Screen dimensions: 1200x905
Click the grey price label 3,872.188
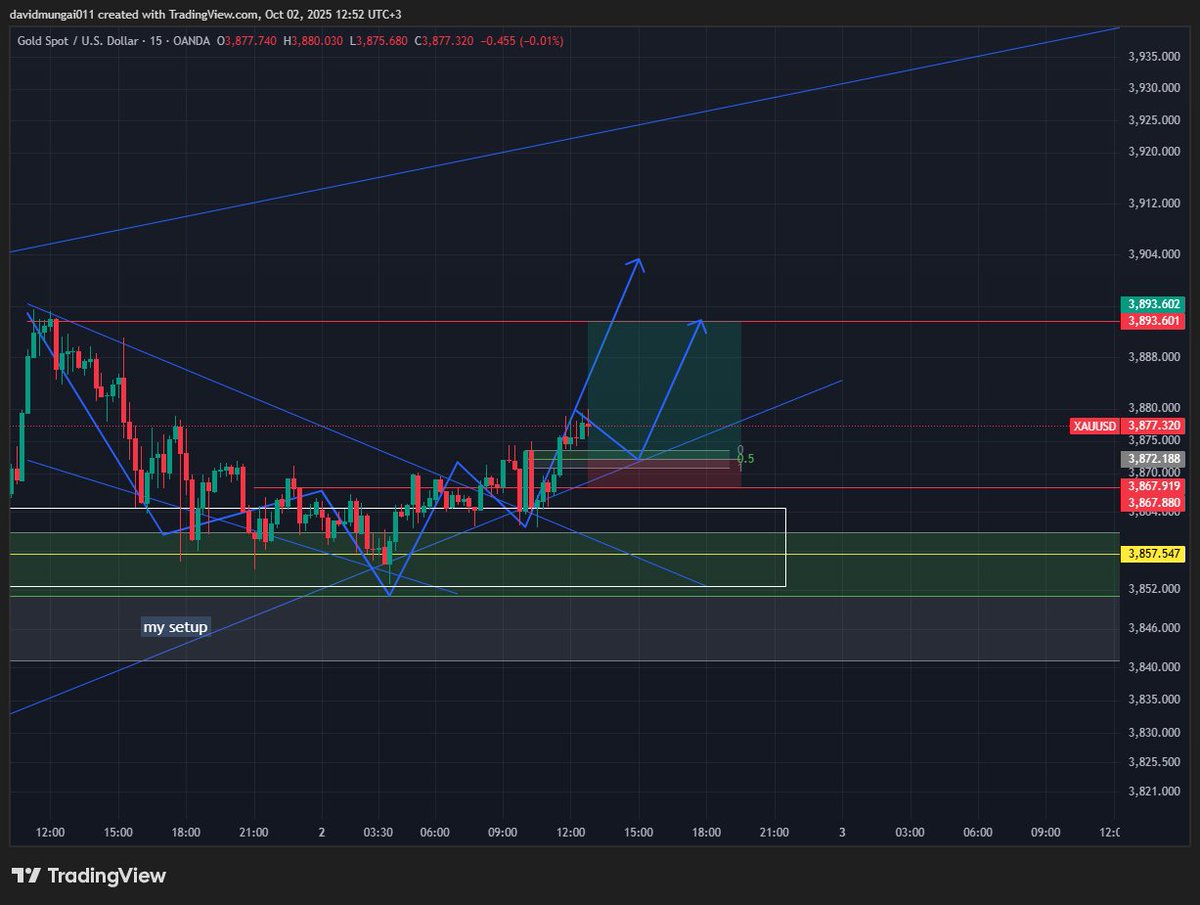tap(1153, 458)
